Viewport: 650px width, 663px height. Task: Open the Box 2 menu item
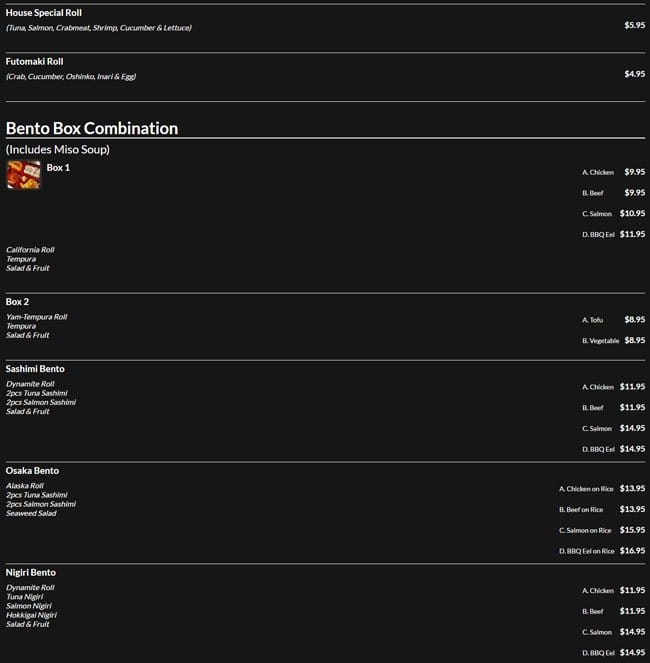tap(18, 302)
